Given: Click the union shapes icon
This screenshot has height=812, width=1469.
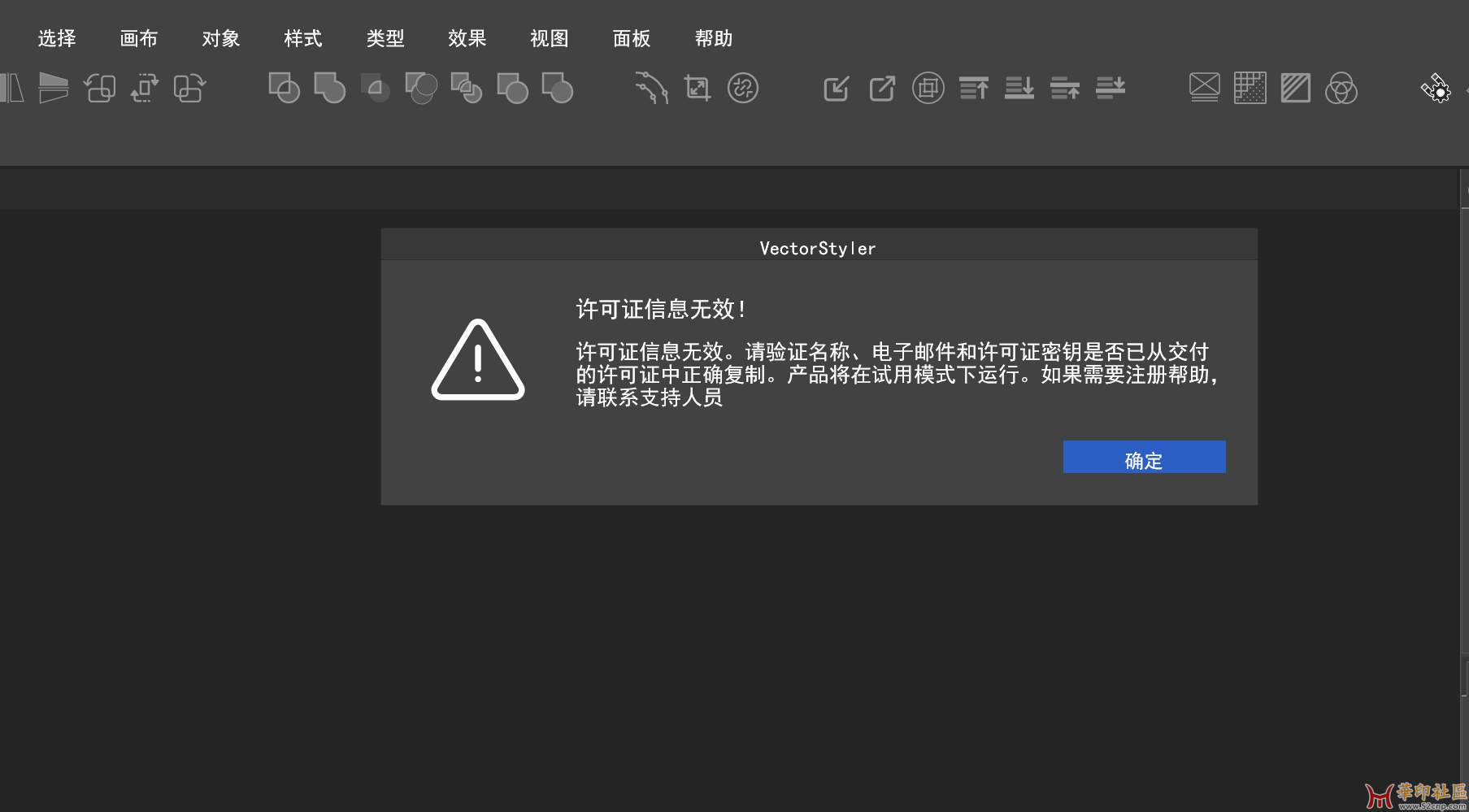Looking at the screenshot, I should pos(330,88).
